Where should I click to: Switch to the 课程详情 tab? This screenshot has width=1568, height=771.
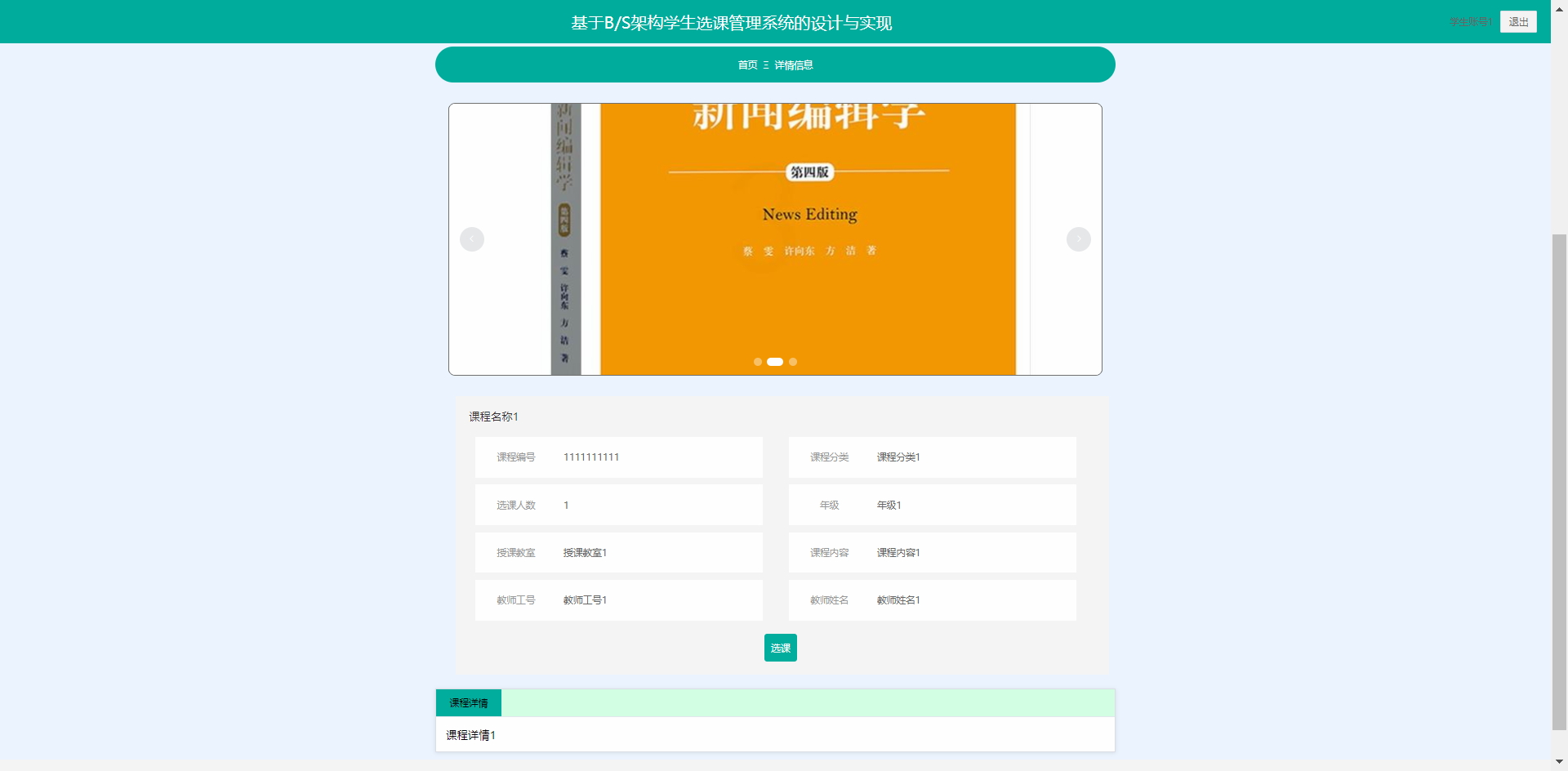[469, 703]
